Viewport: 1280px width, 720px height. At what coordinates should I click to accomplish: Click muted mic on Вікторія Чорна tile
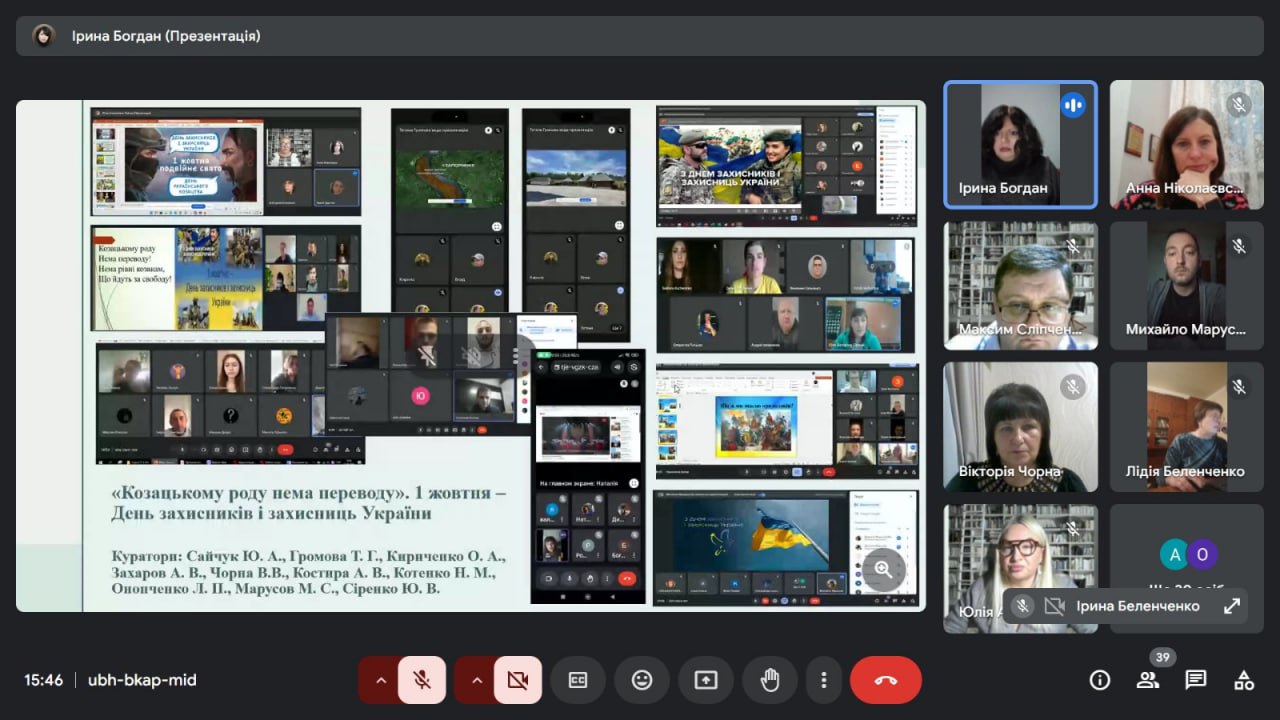(x=1073, y=386)
